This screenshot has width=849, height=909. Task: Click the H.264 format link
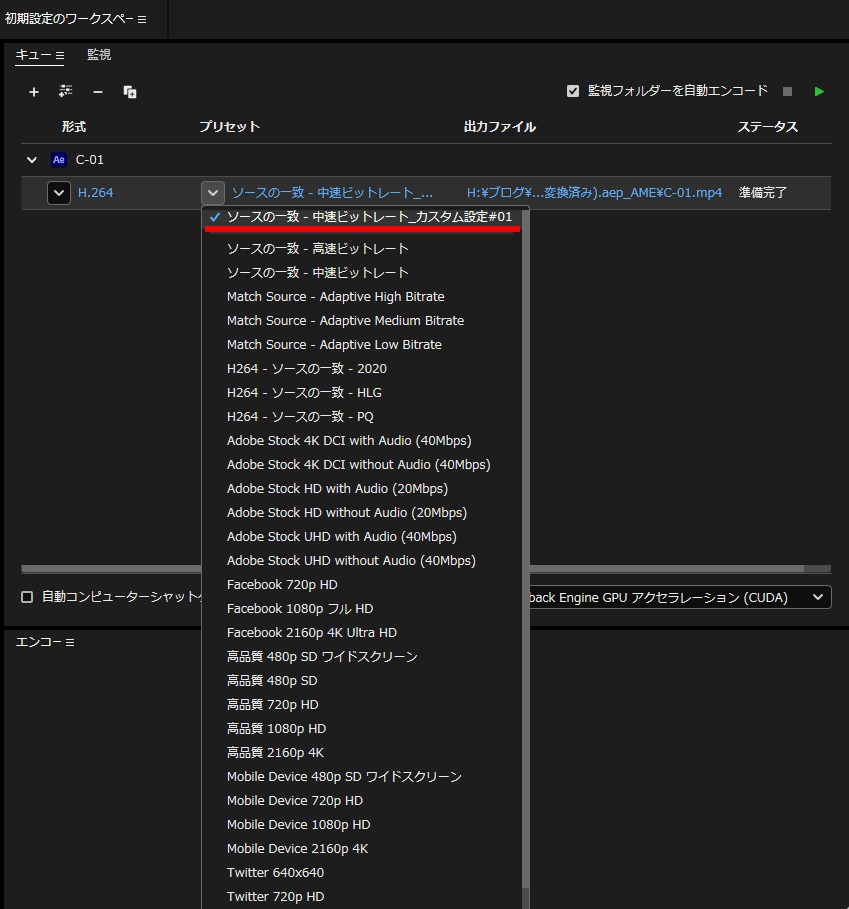[96, 193]
